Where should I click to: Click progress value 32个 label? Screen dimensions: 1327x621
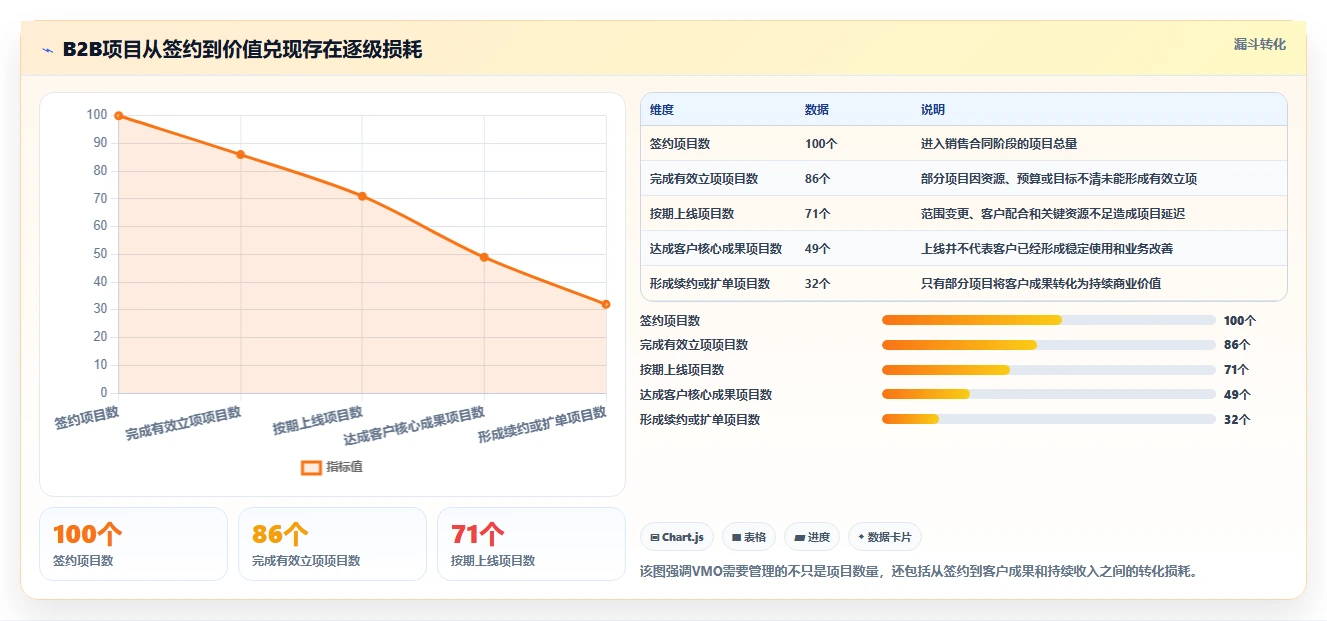tap(1237, 420)
